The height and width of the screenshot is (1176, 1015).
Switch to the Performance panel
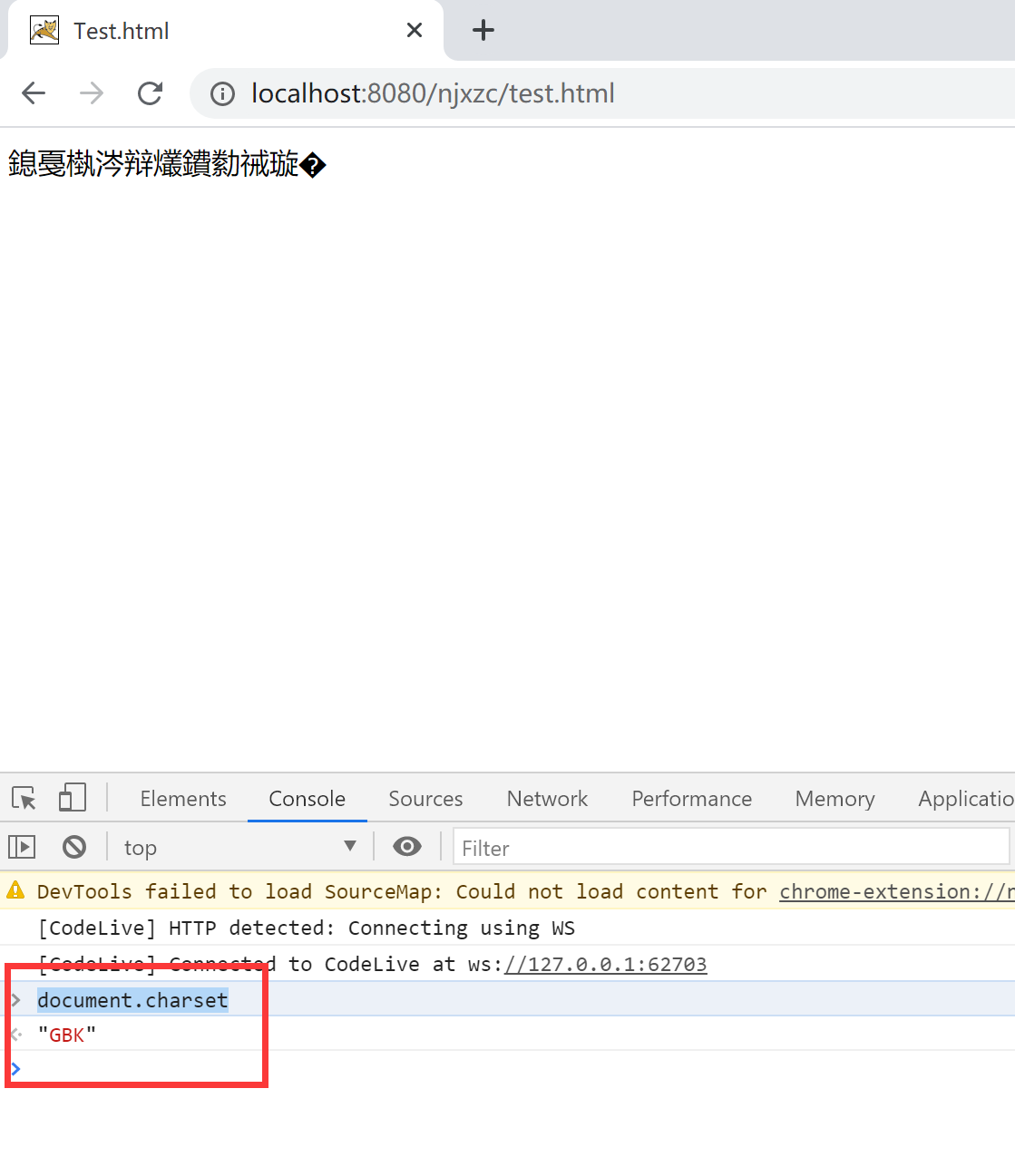coord(692,799)
